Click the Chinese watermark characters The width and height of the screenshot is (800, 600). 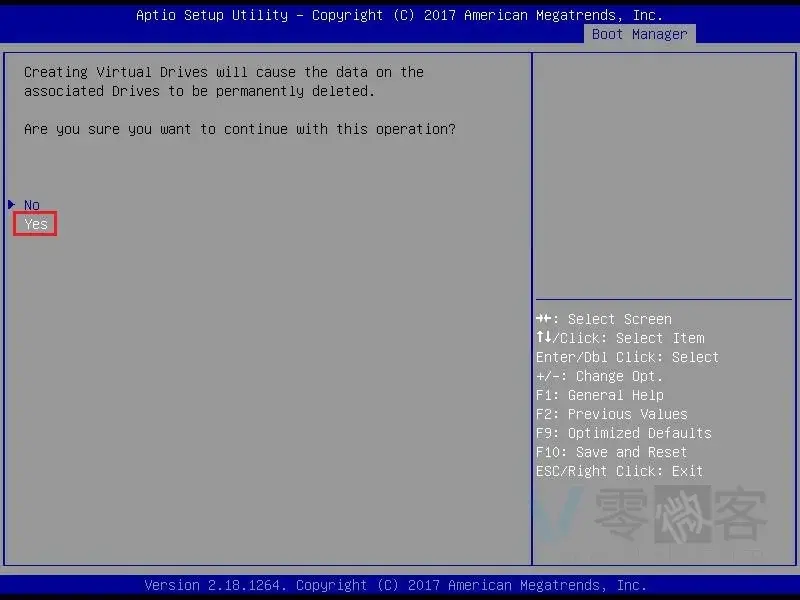click(x=680, y=516)
